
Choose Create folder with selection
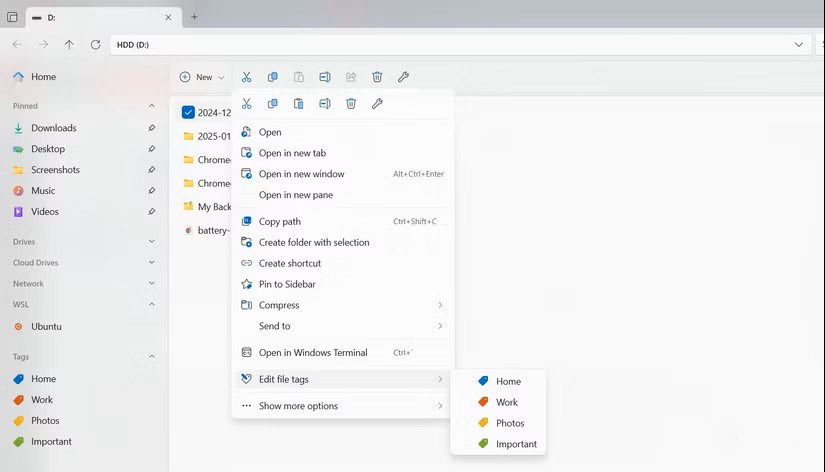point(343,243)
